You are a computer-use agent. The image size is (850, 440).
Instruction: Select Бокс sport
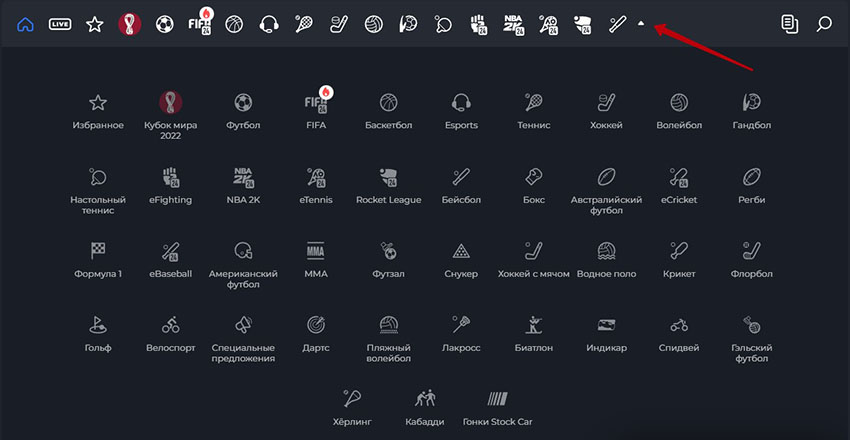pyautogui.click(x=534, y=186)
